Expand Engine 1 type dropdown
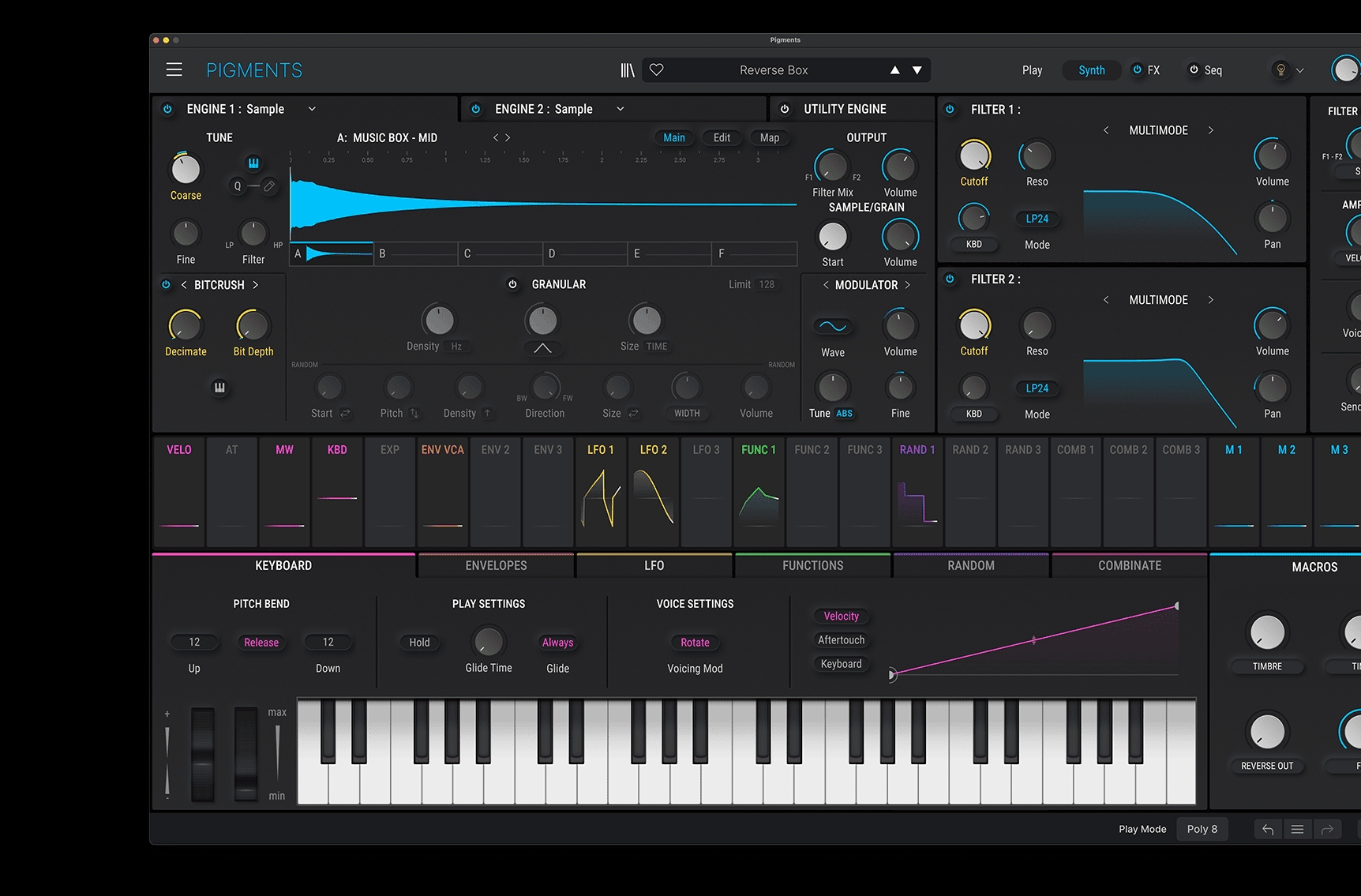Screen dimensions: 1361x896 point(312,109)
